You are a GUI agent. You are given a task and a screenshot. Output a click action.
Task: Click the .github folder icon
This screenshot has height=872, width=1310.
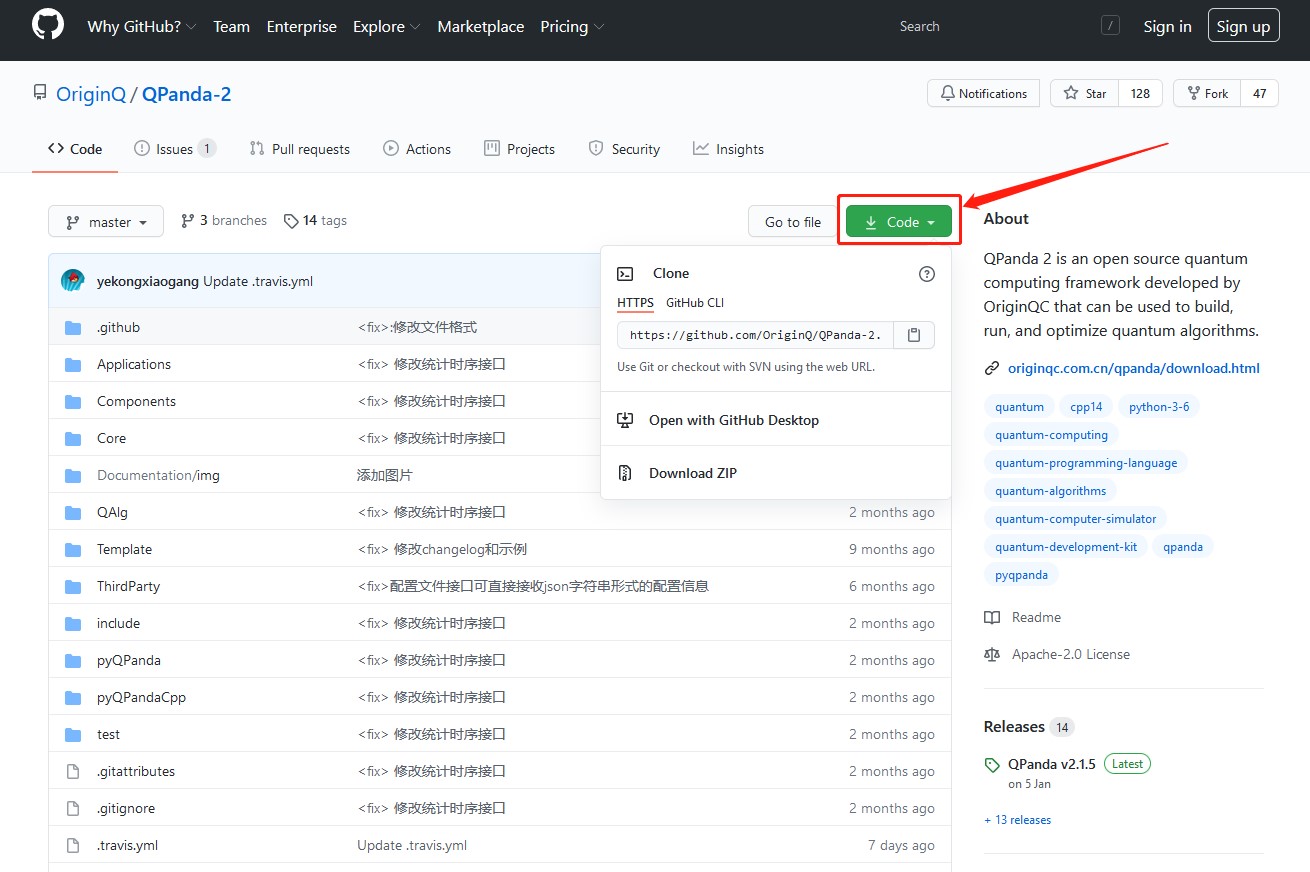pos(72,328)
